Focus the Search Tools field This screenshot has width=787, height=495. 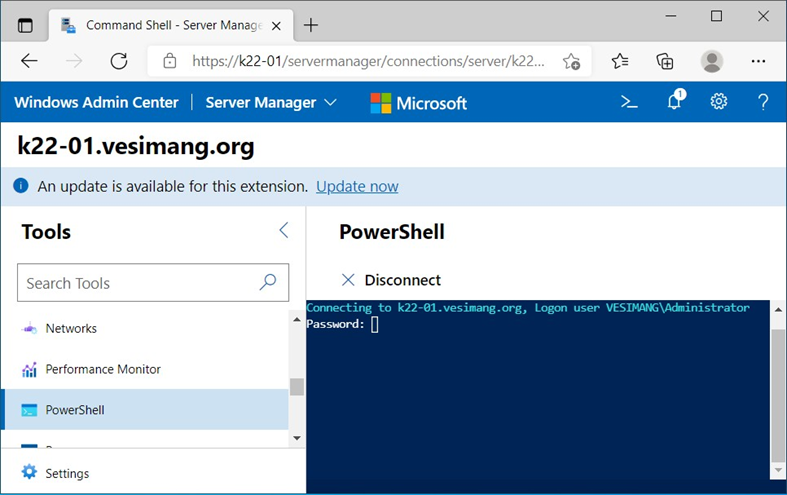pyautogui.click(x=153, y=283)
